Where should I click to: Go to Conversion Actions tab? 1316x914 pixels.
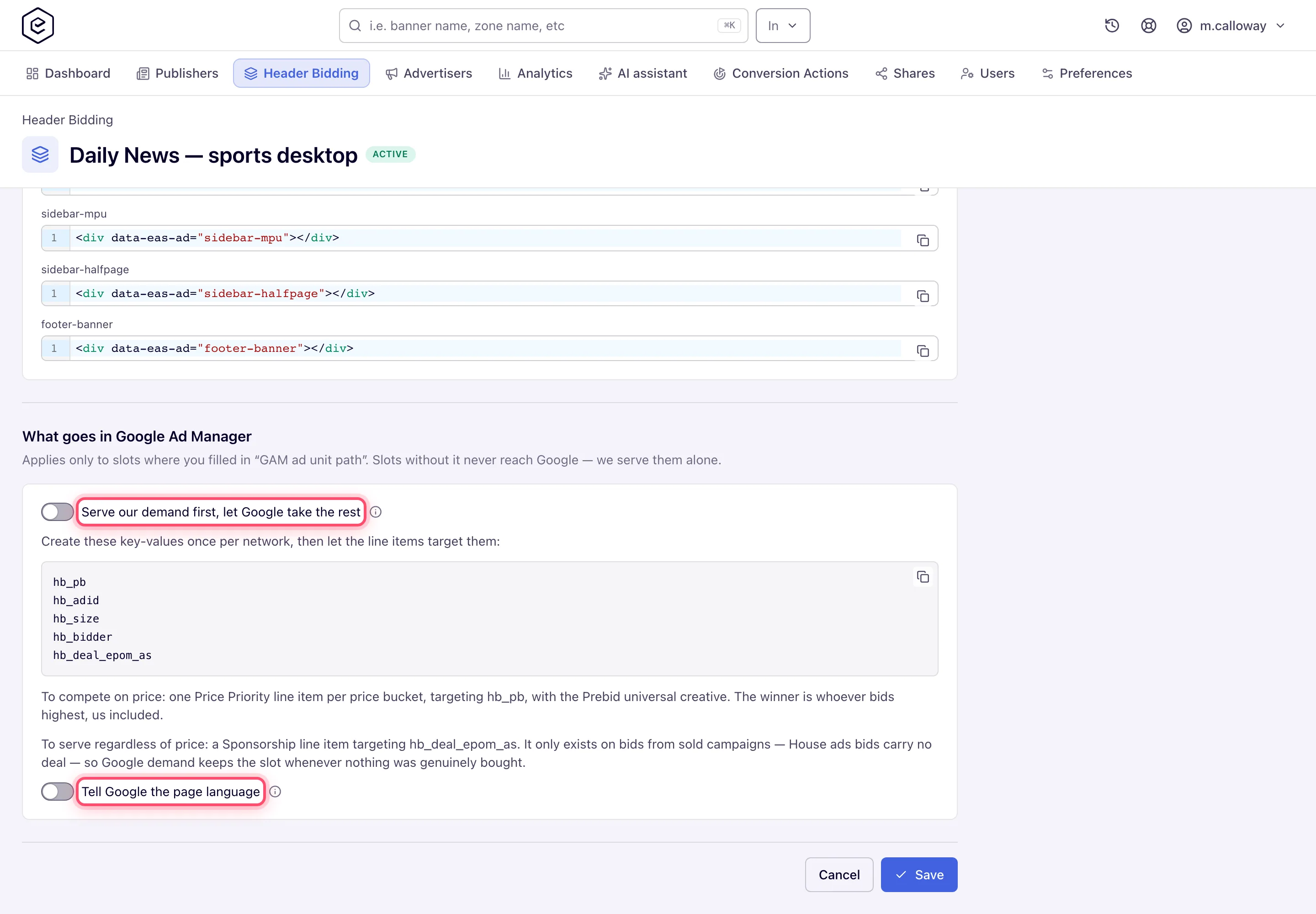(x=781, y=73)
